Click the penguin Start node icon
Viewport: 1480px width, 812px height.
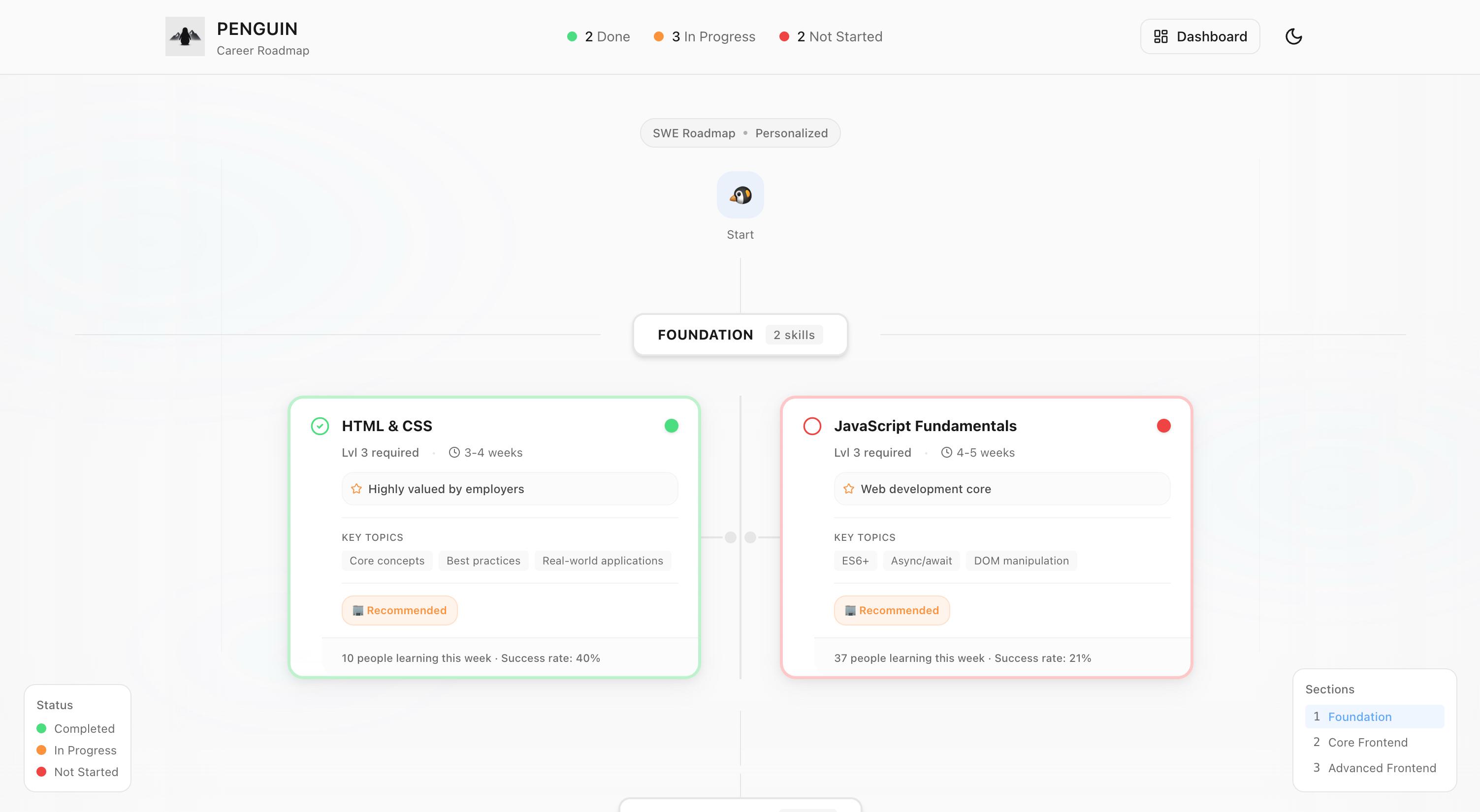click(x=740, y=195)
